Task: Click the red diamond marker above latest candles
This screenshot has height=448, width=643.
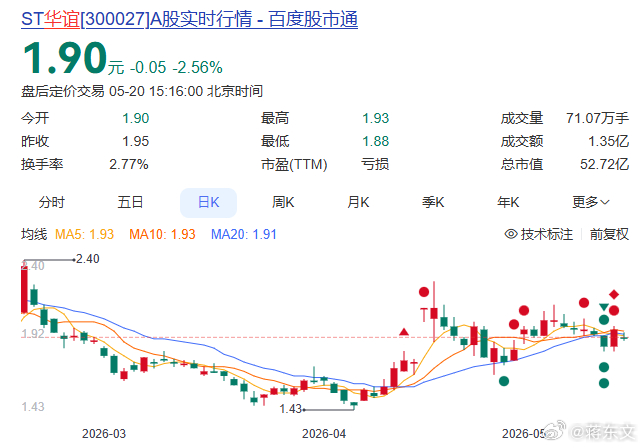Action: point(613,294)
